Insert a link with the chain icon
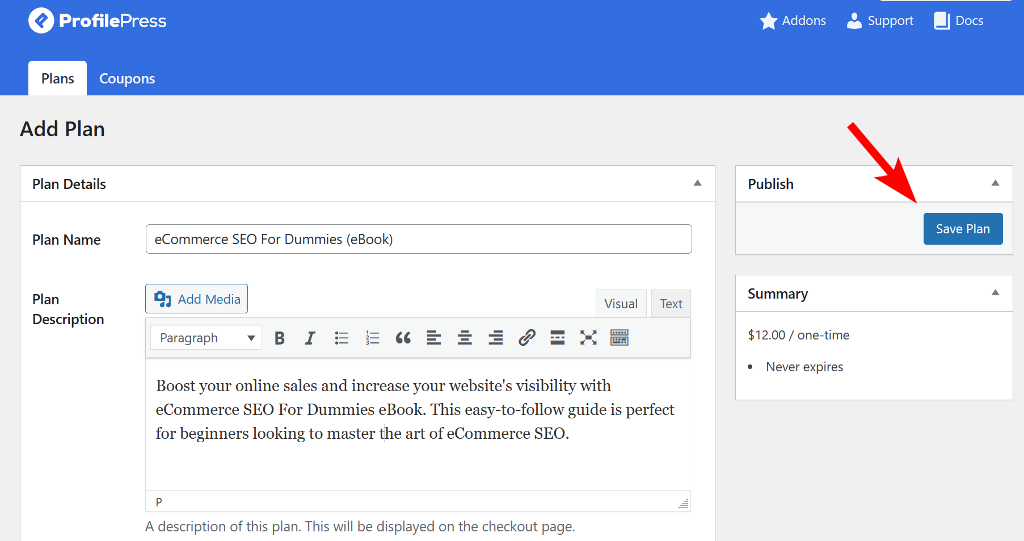The image size is (1024, 541). 527,338
